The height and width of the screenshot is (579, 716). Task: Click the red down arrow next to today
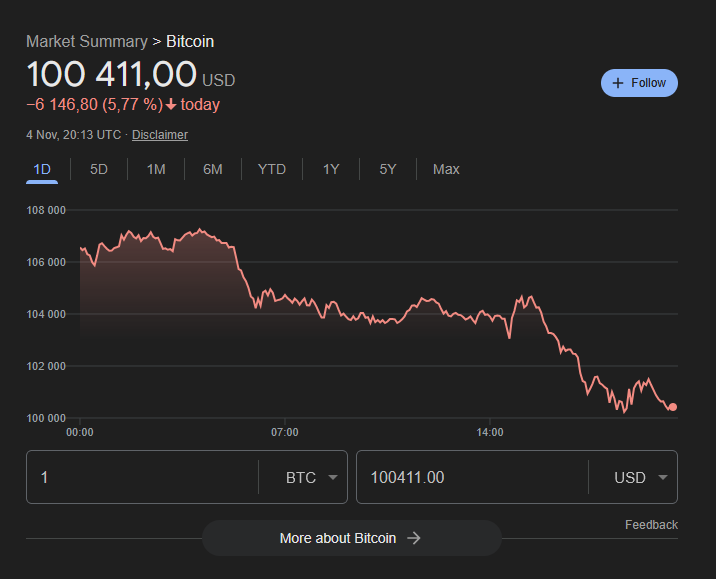click(171, 105)
